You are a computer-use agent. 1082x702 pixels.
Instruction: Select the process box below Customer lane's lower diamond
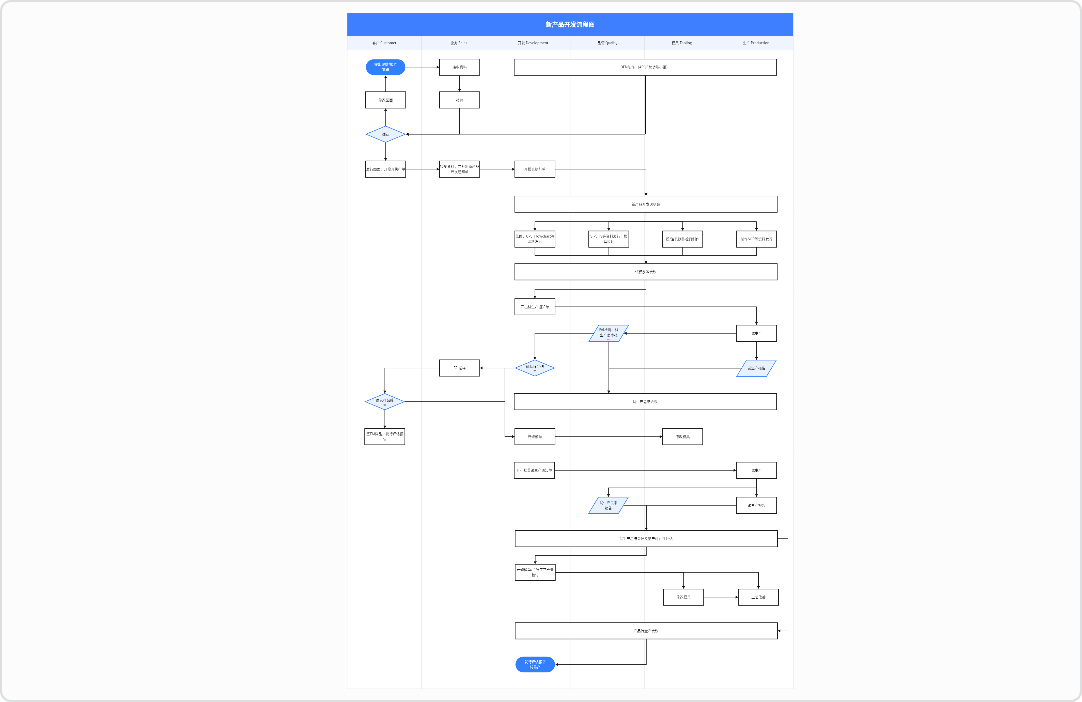[x=385, y=436]
